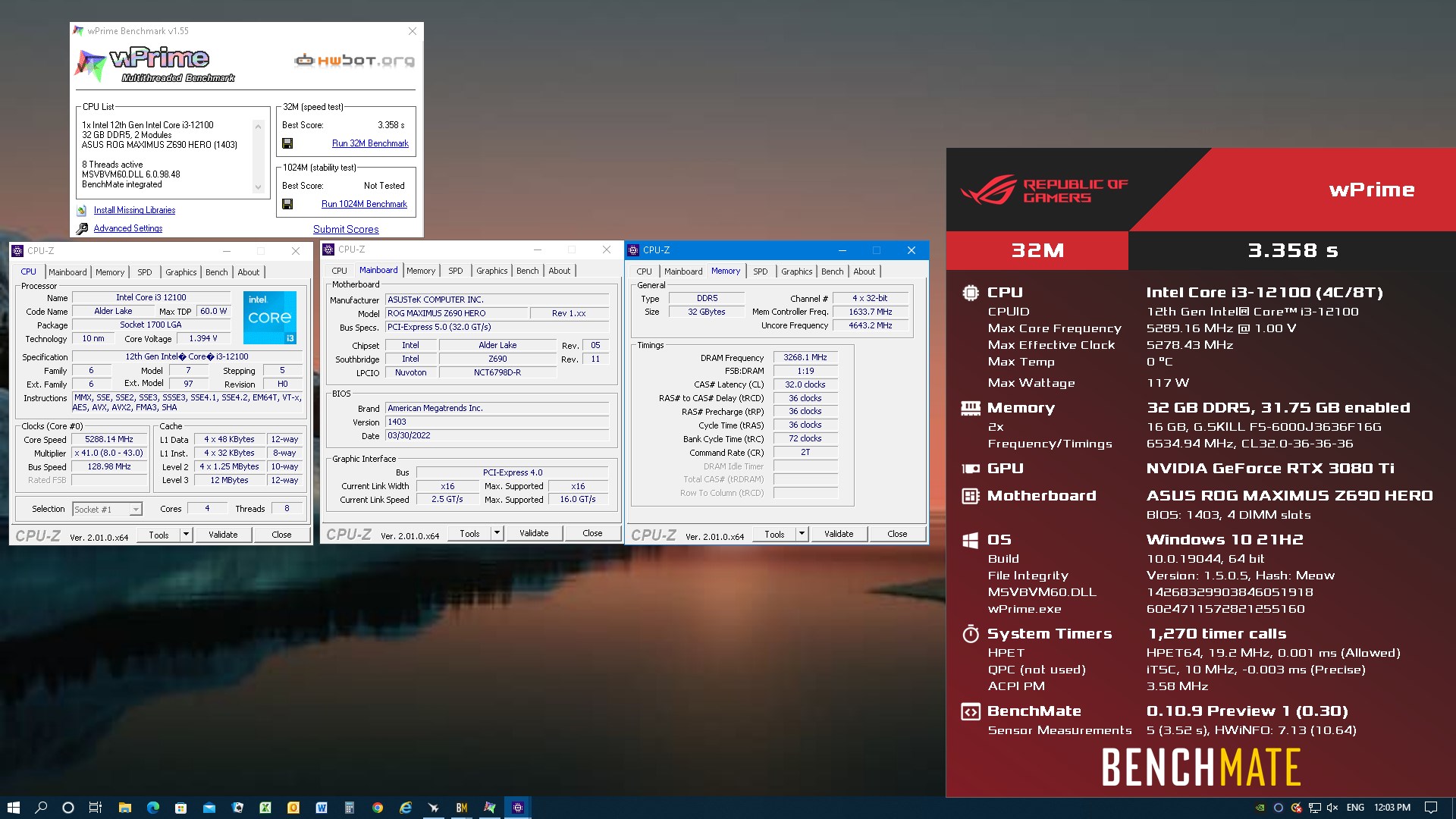Click the BIOS Version 1403 field

tap(497, 422)
